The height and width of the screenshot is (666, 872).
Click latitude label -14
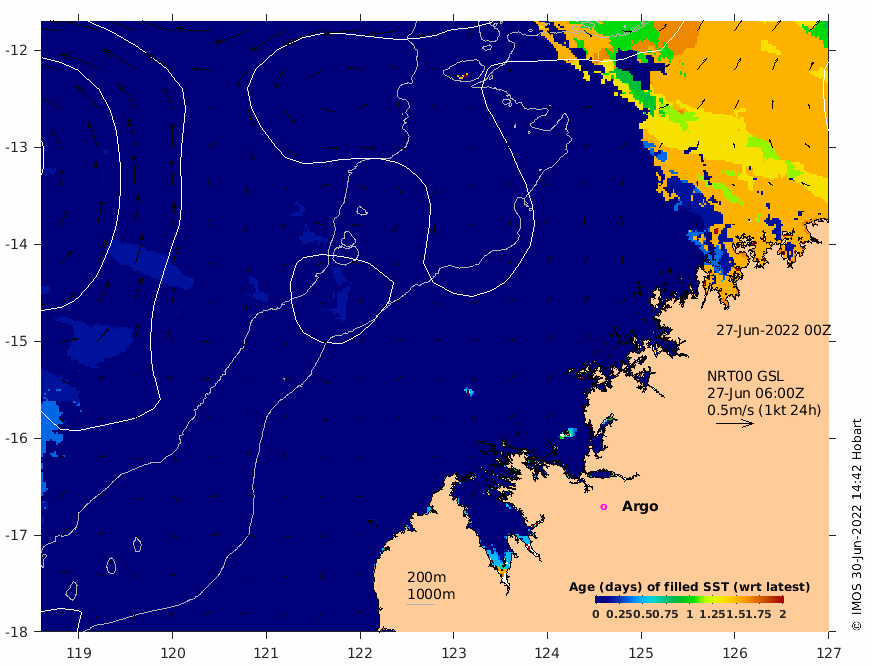pyautogui.click(x=16, y=244)
